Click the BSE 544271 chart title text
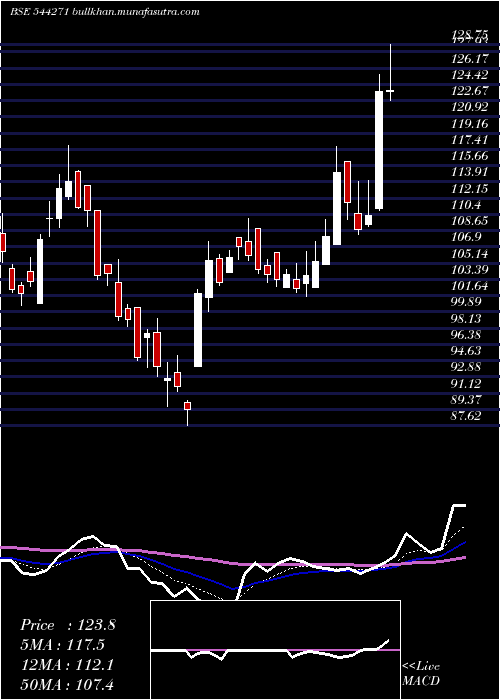Image resolution: width=500 pixels, height=700 pixels. (x=38, y=12)
